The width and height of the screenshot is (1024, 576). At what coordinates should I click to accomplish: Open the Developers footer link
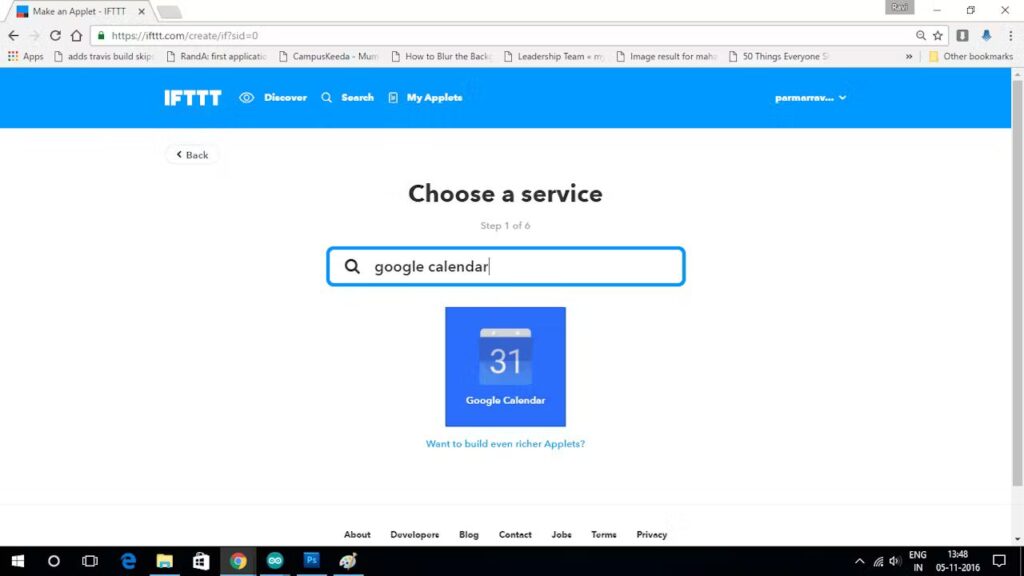point(415,534)
